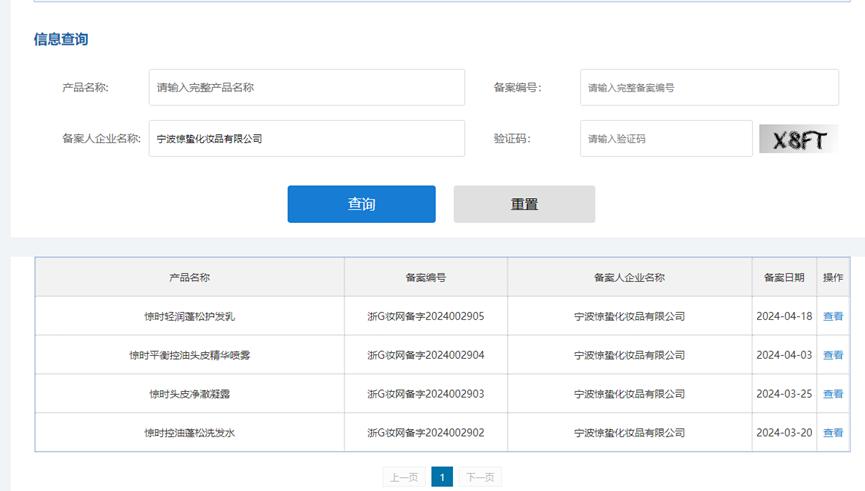
Task: Open 查看 link for 惊时平衡控油头皮精华喷雾
Action: [x=833, y=355]
